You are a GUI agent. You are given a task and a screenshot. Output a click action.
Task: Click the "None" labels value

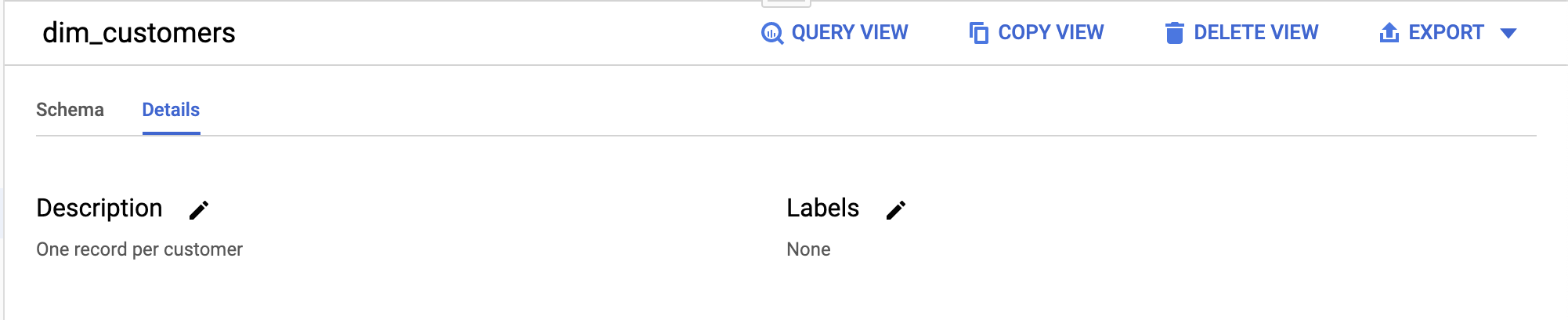point(808,249)
